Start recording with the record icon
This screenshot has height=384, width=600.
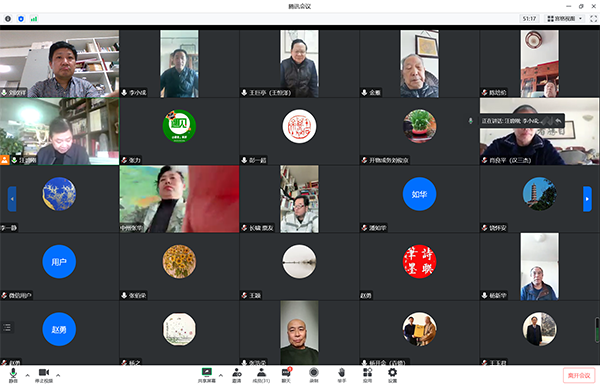[314, 375]
